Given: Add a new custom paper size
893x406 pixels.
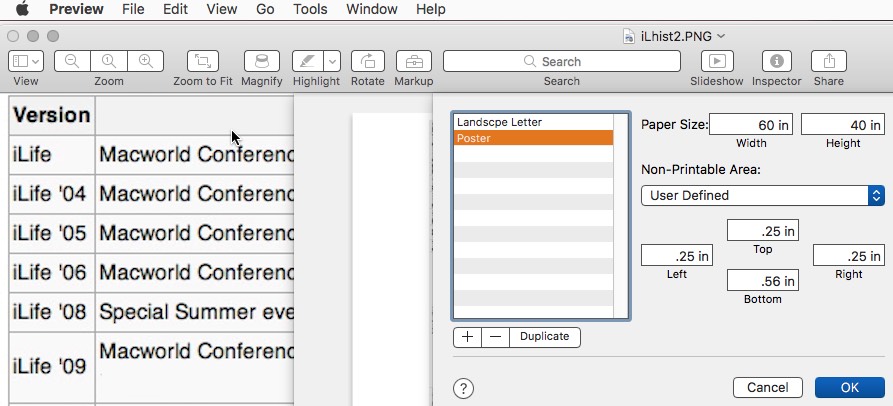Looking at the screenshot, I should pos(467,337).
